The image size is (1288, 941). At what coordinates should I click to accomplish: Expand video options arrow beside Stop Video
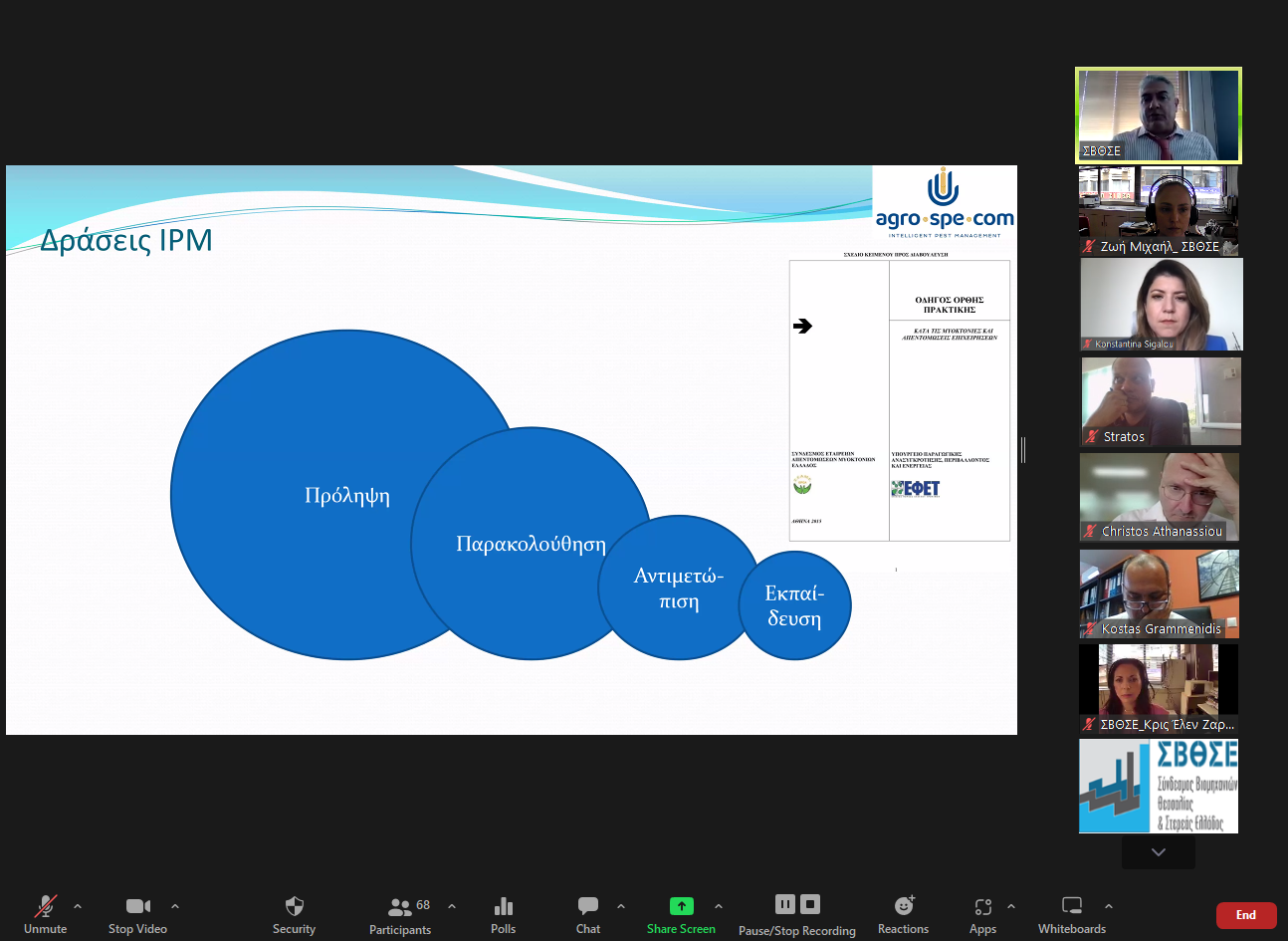[175, 906]
